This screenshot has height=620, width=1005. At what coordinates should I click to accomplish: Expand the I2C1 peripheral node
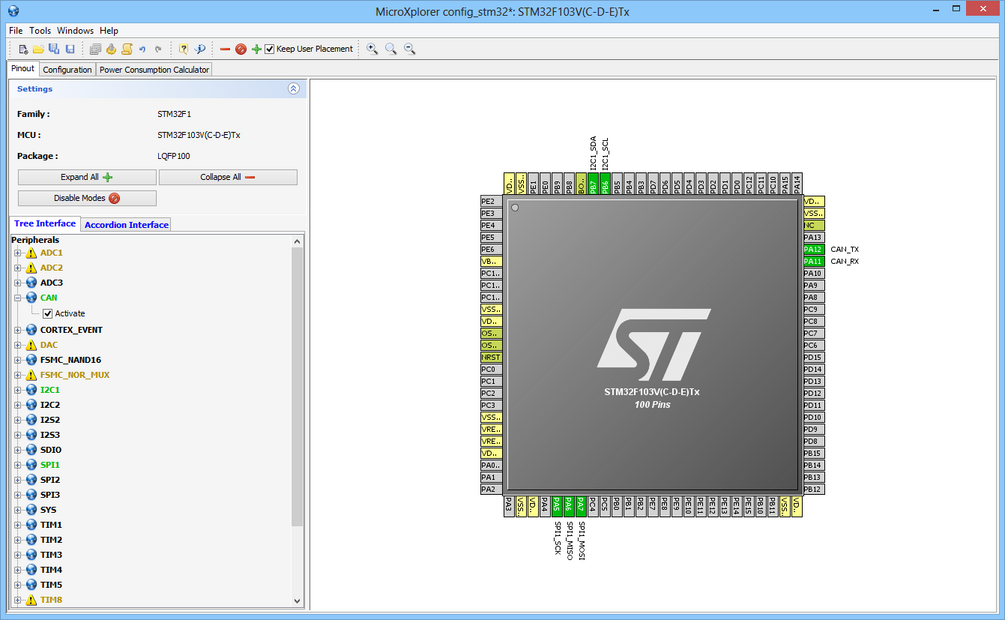(x=18, y=390)
